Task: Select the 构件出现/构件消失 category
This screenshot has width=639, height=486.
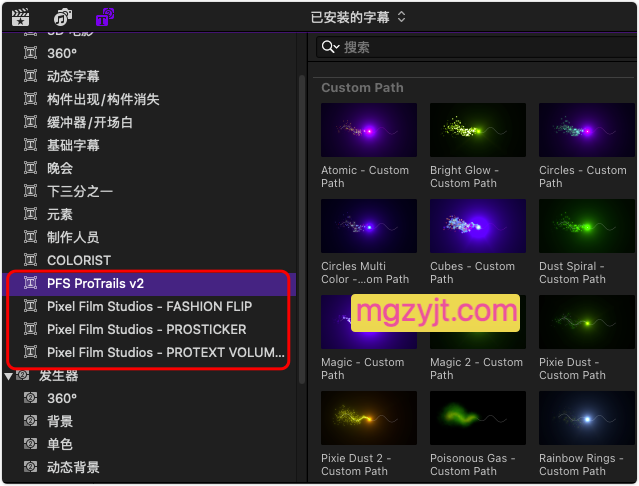Action: click(x=149, y=99)
